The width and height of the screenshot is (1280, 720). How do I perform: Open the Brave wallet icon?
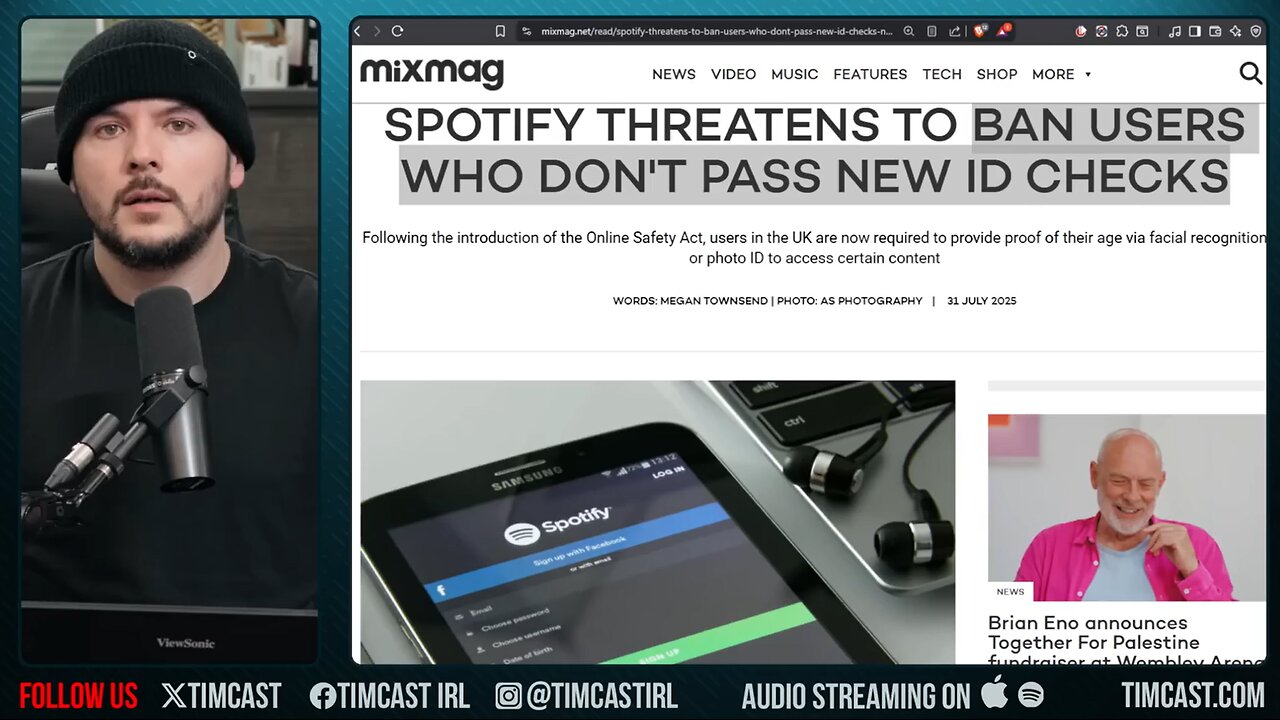coord(1215,31)
